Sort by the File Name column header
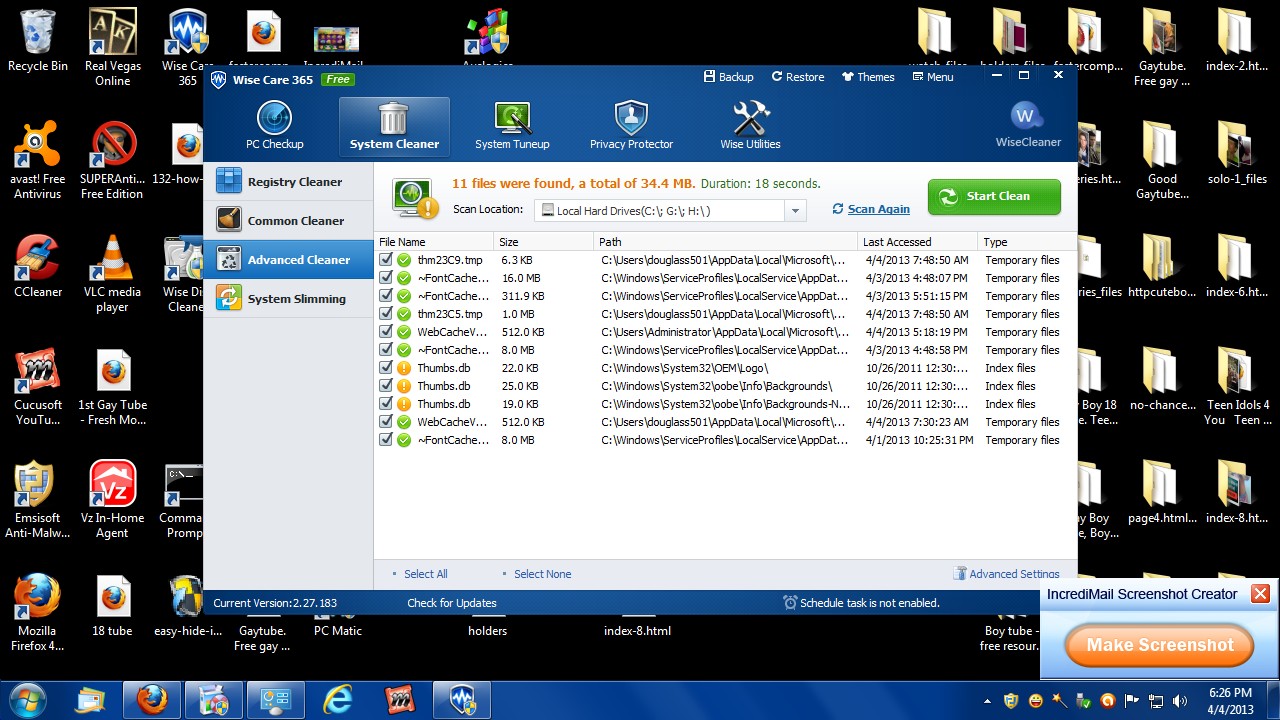1280x720 pixels. [x=434, y=242]
